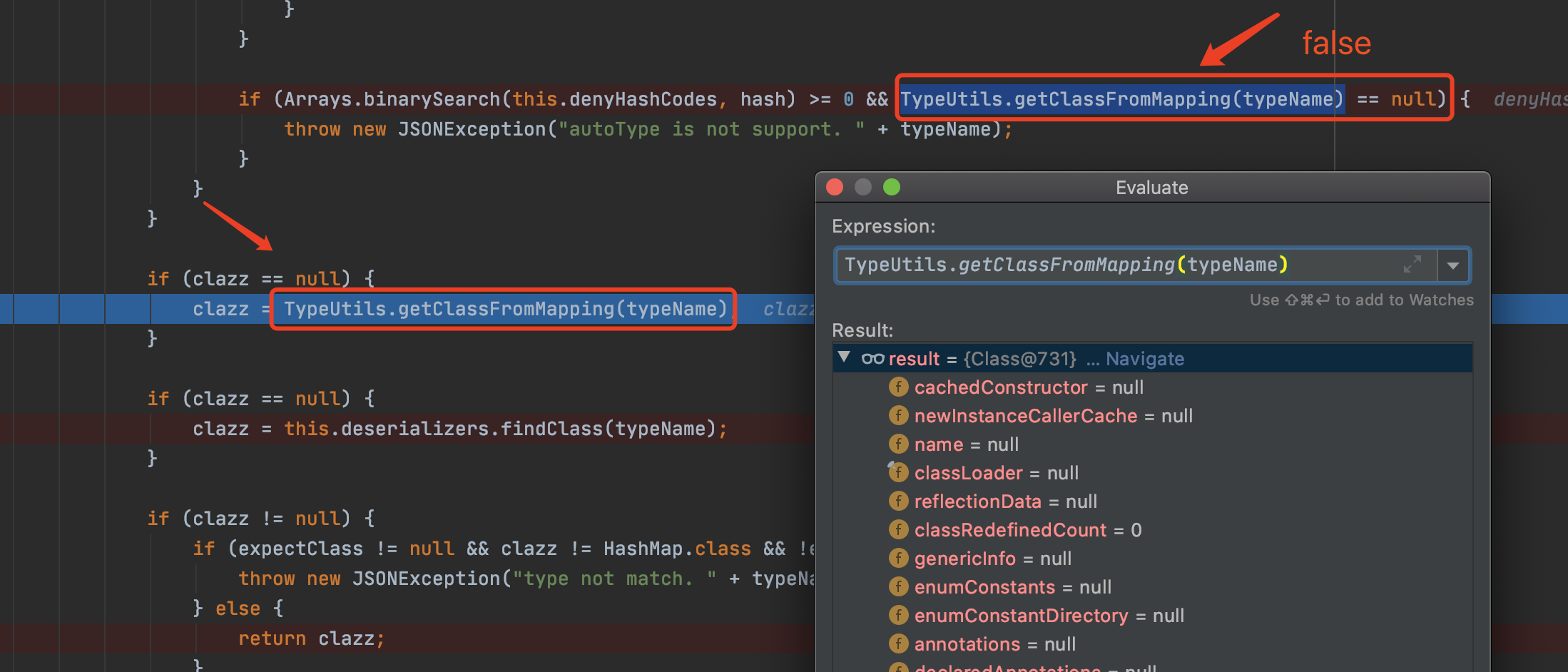Open the expression history dropdown arrow

(1452, 265)
